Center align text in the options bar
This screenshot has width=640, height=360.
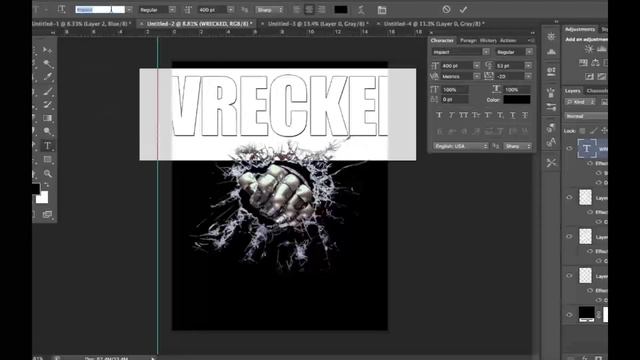point(309,9)
